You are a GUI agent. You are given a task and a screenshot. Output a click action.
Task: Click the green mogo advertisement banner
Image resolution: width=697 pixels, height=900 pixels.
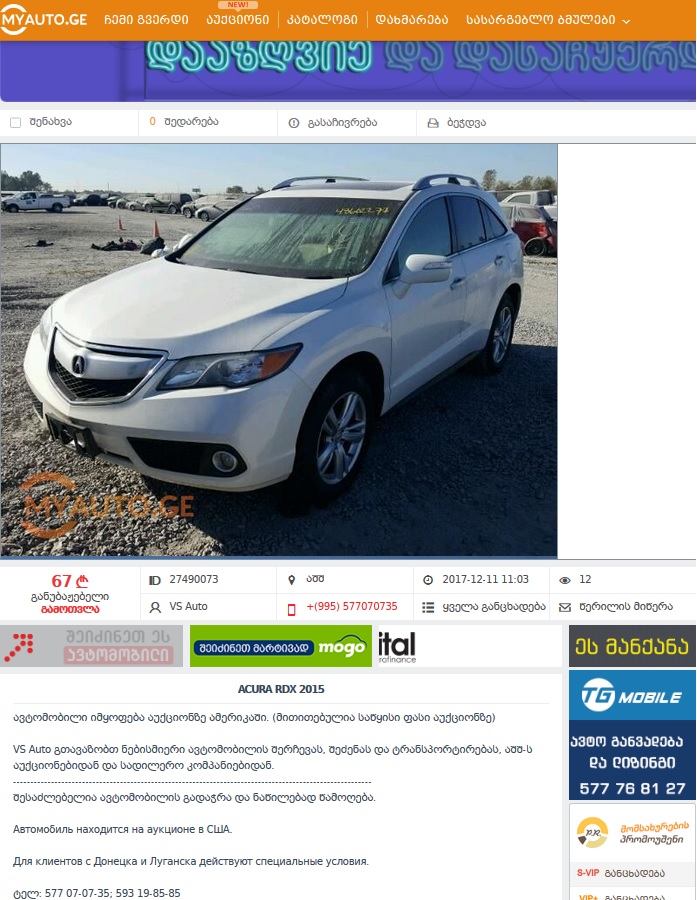click(281, 646)
